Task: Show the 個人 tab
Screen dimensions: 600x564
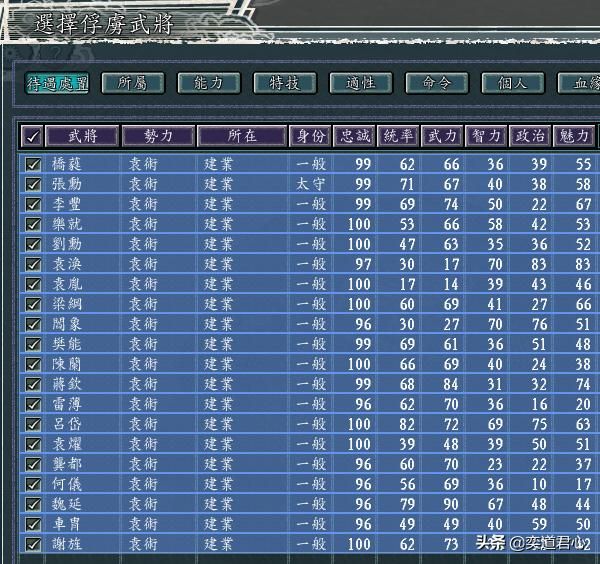Action: point(513,83)
